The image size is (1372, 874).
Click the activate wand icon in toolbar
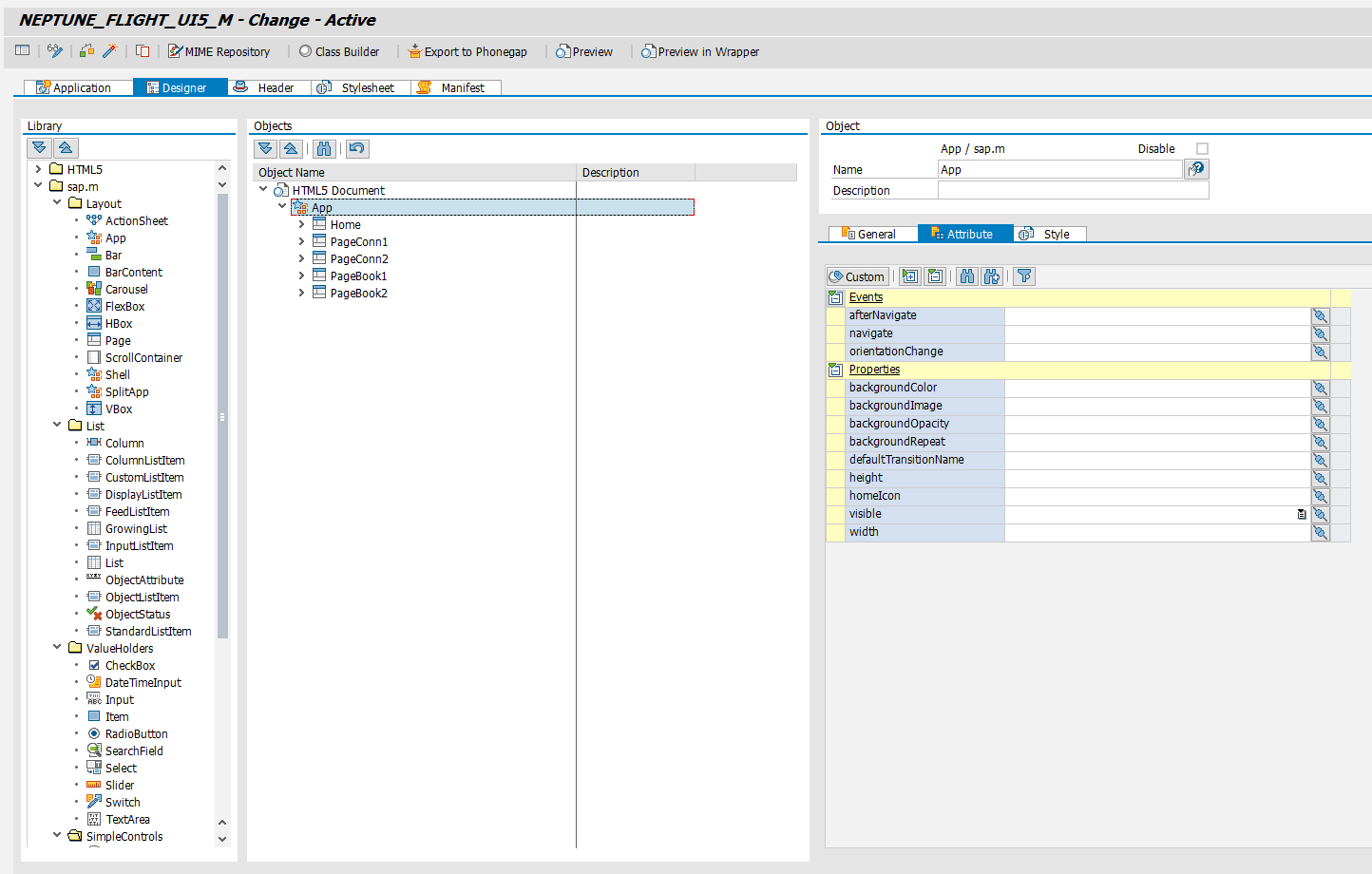[110, 51]
